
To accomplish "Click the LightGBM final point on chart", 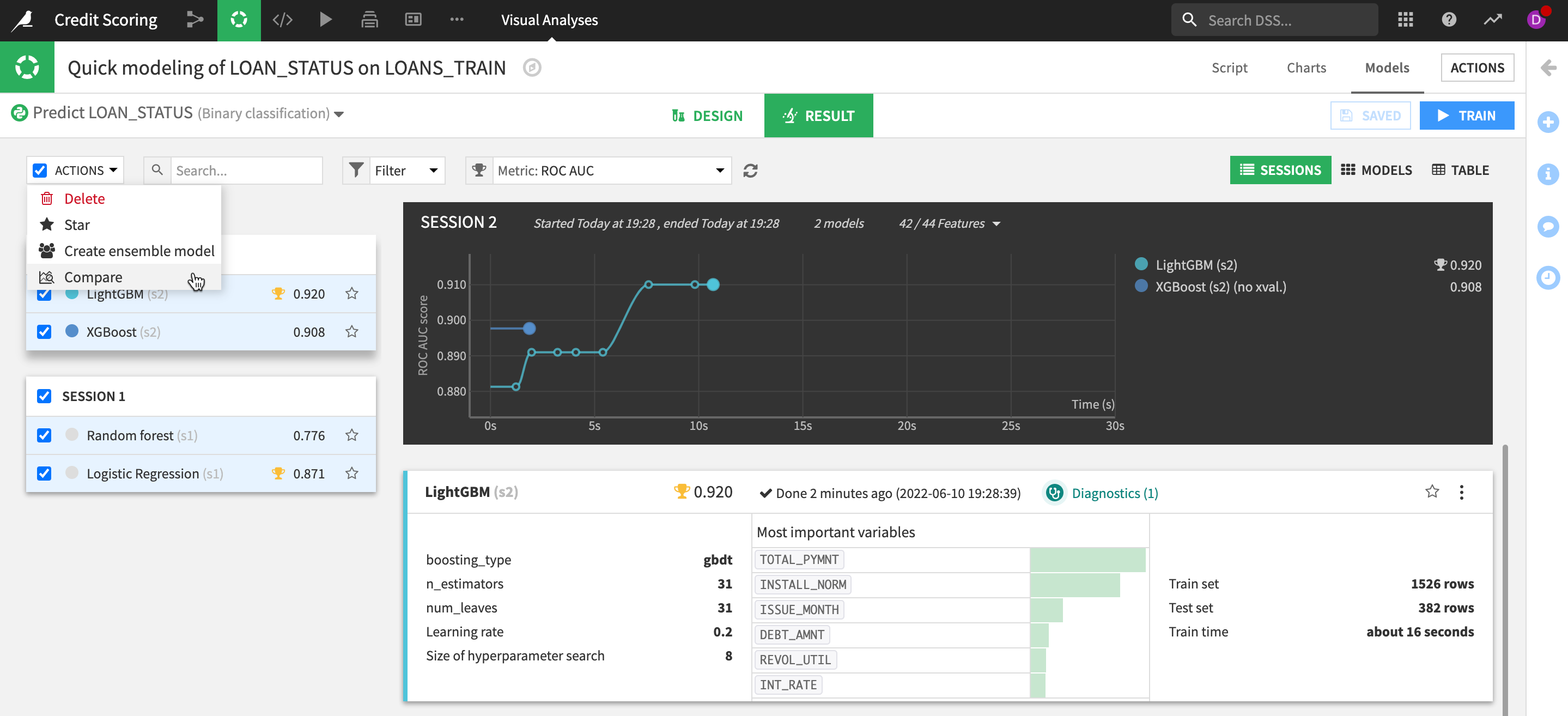I will (713, 284).
